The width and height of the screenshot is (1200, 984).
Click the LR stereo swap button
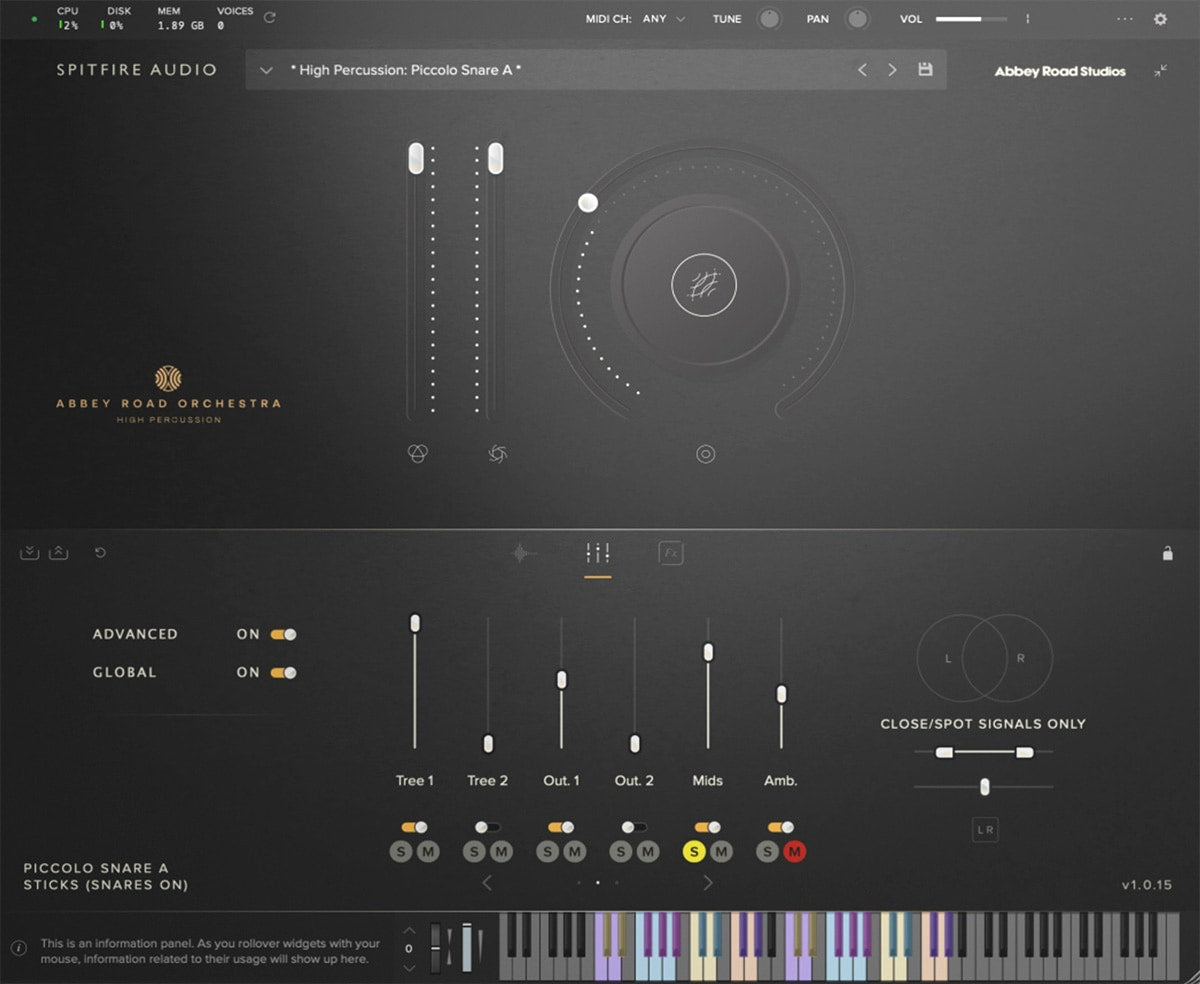point(985,829)
